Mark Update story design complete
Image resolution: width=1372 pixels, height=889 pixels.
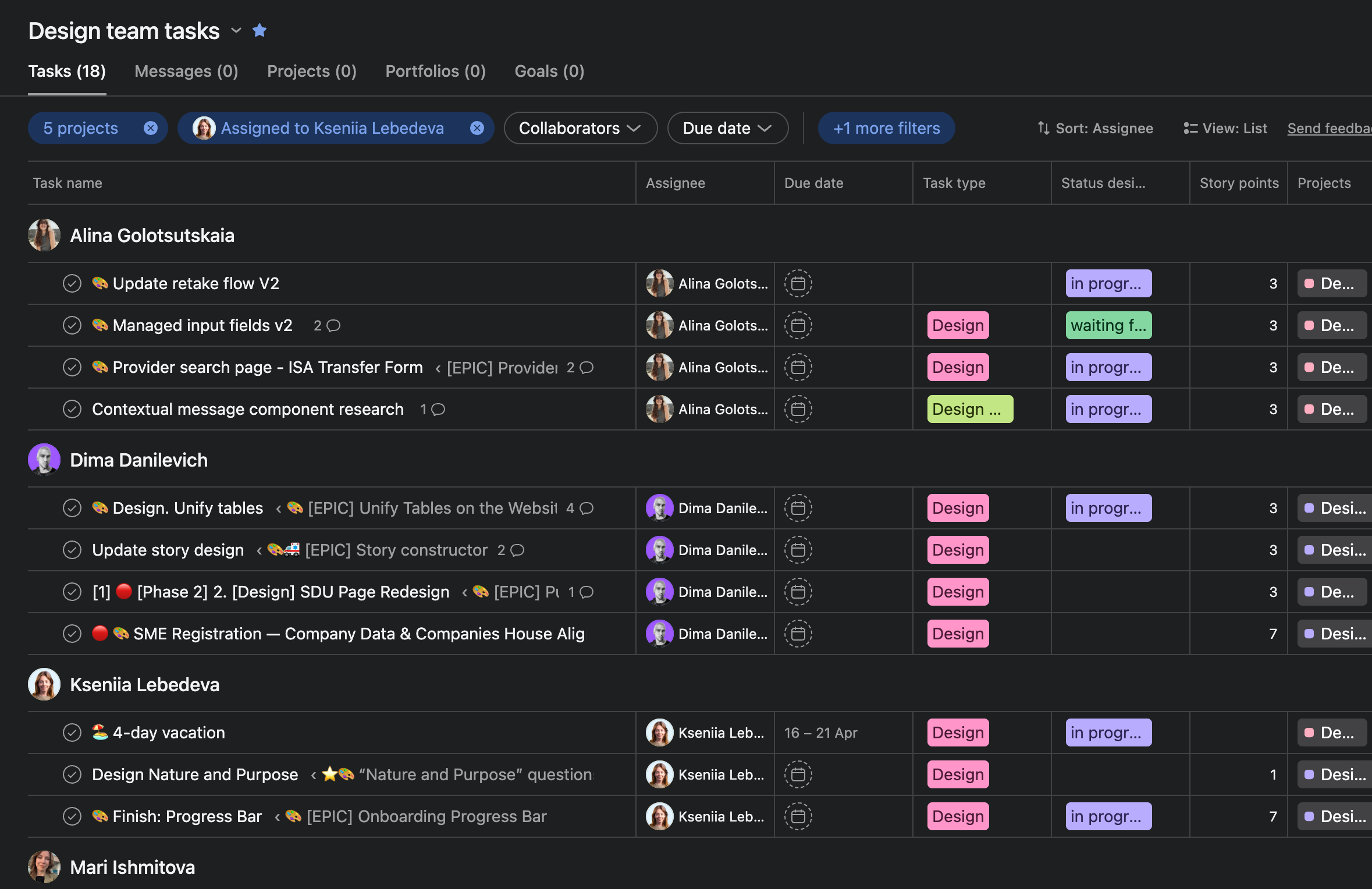click(72, 550)
